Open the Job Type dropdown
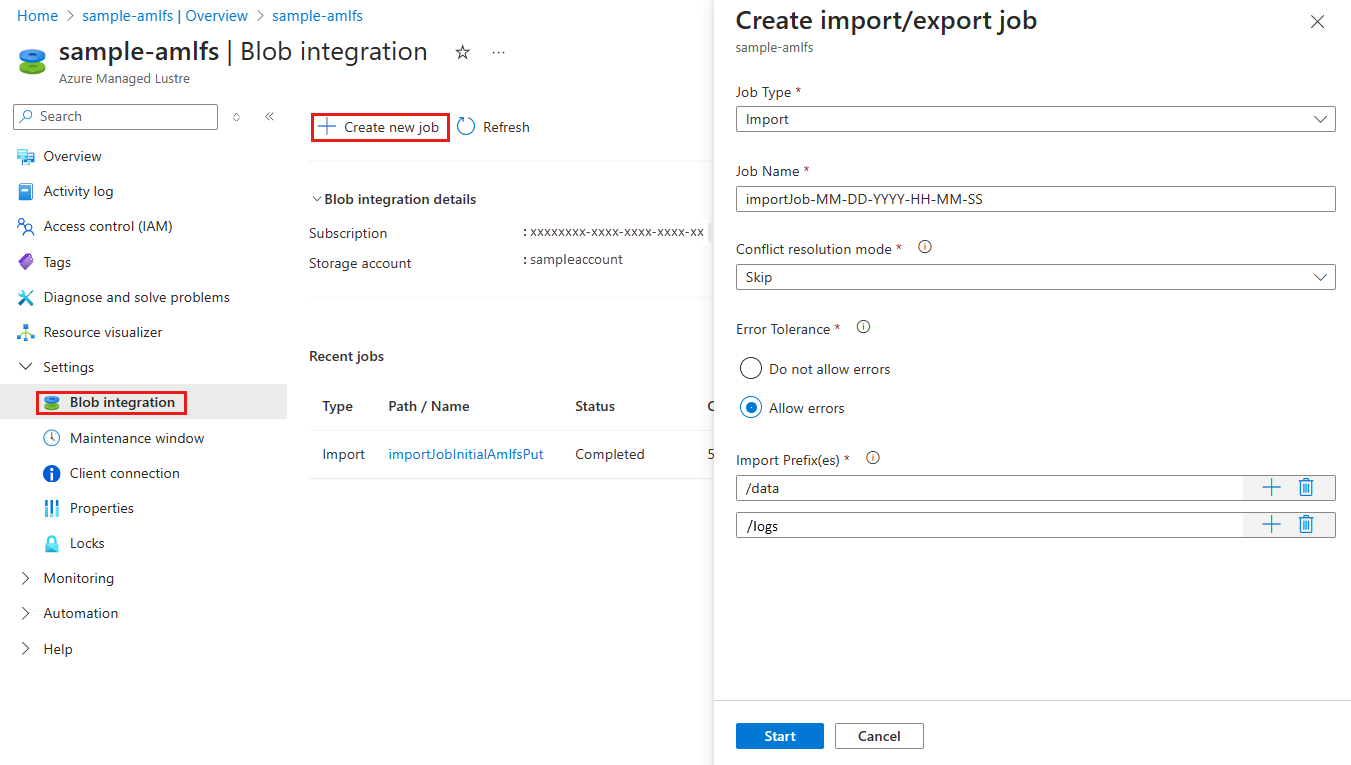1351x765 pixels. point(1035,119)
